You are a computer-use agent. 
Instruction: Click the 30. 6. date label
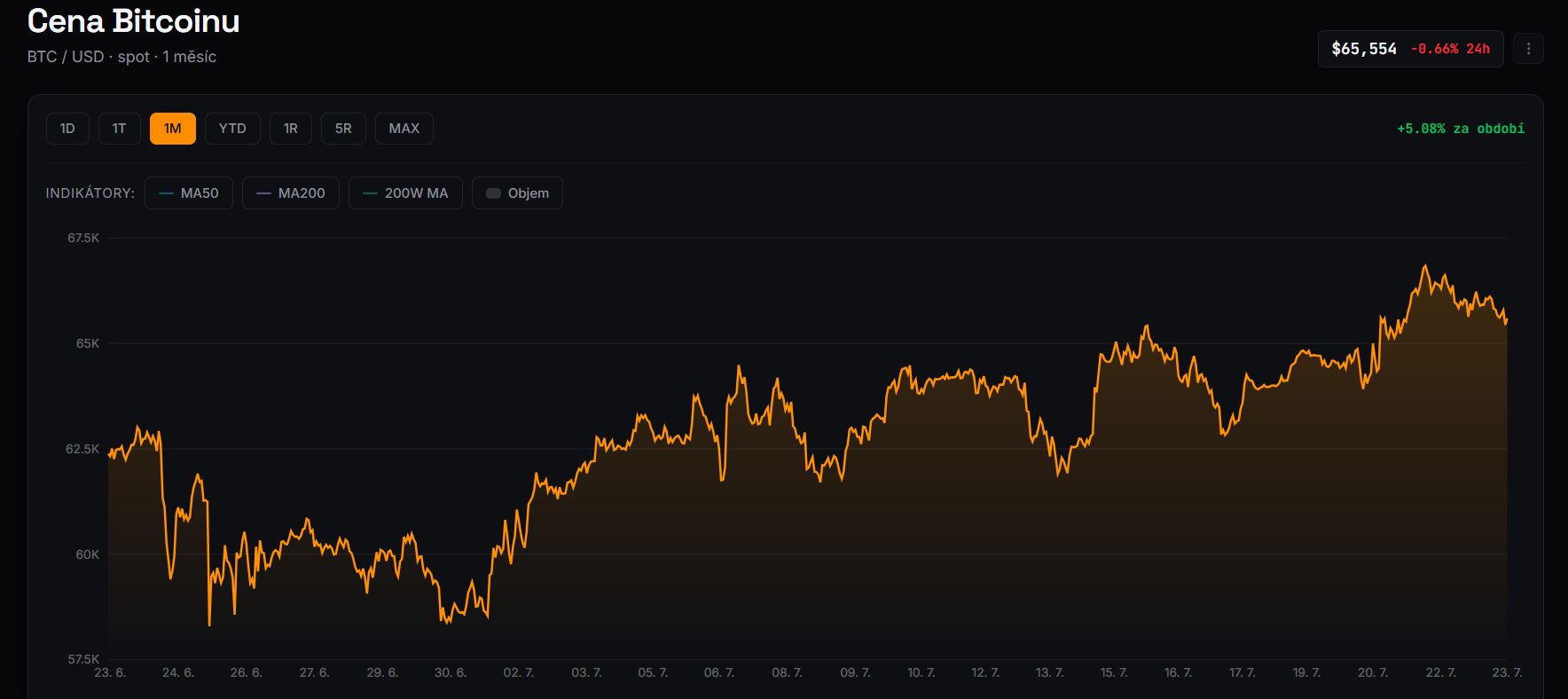(x=451, y=672)
